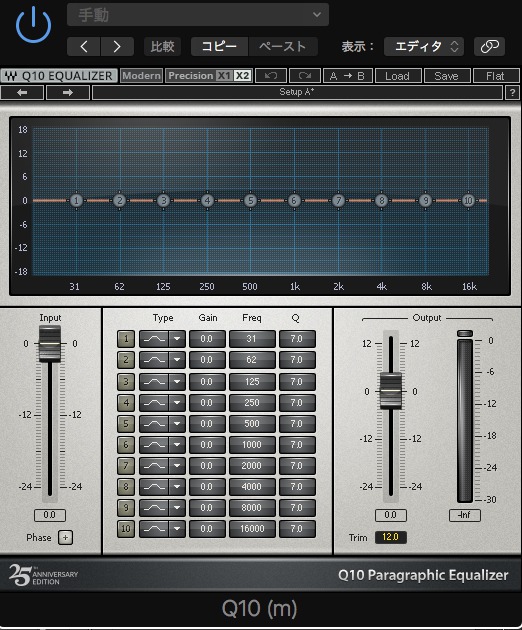The height and width of the screenshot is (630, 522).
Task: Click the Waves Q10 EQUALIZER logo
Action: (x=59, y=76)
